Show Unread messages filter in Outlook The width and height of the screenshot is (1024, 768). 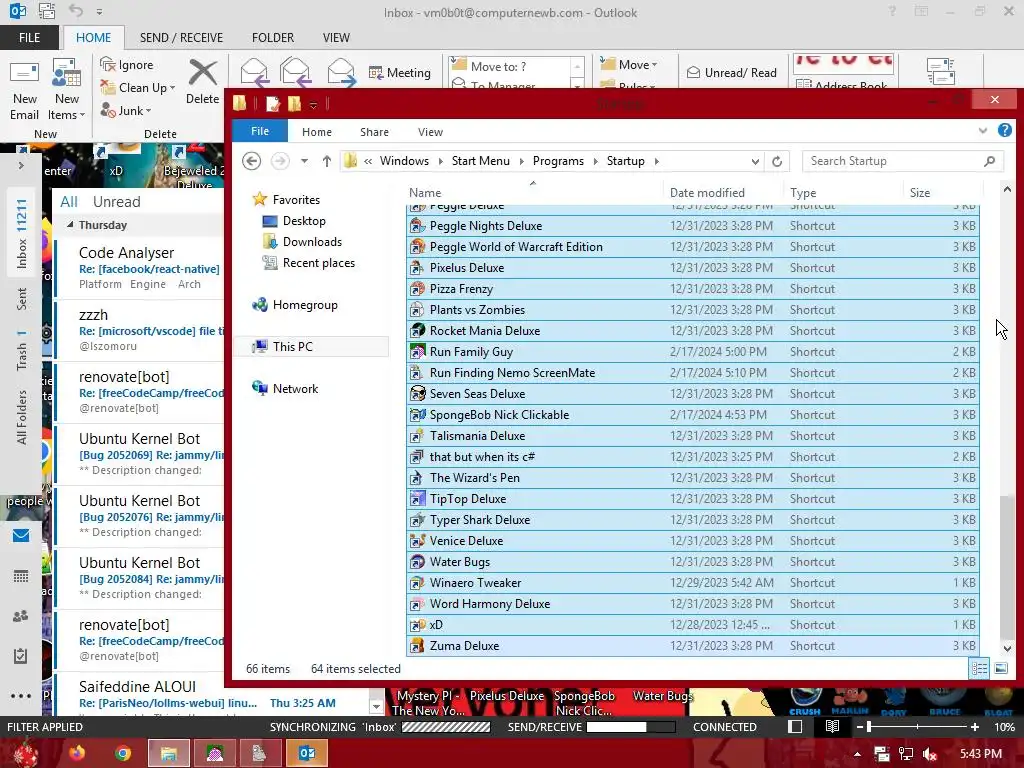pyautogui.click(x=116, y=202)
